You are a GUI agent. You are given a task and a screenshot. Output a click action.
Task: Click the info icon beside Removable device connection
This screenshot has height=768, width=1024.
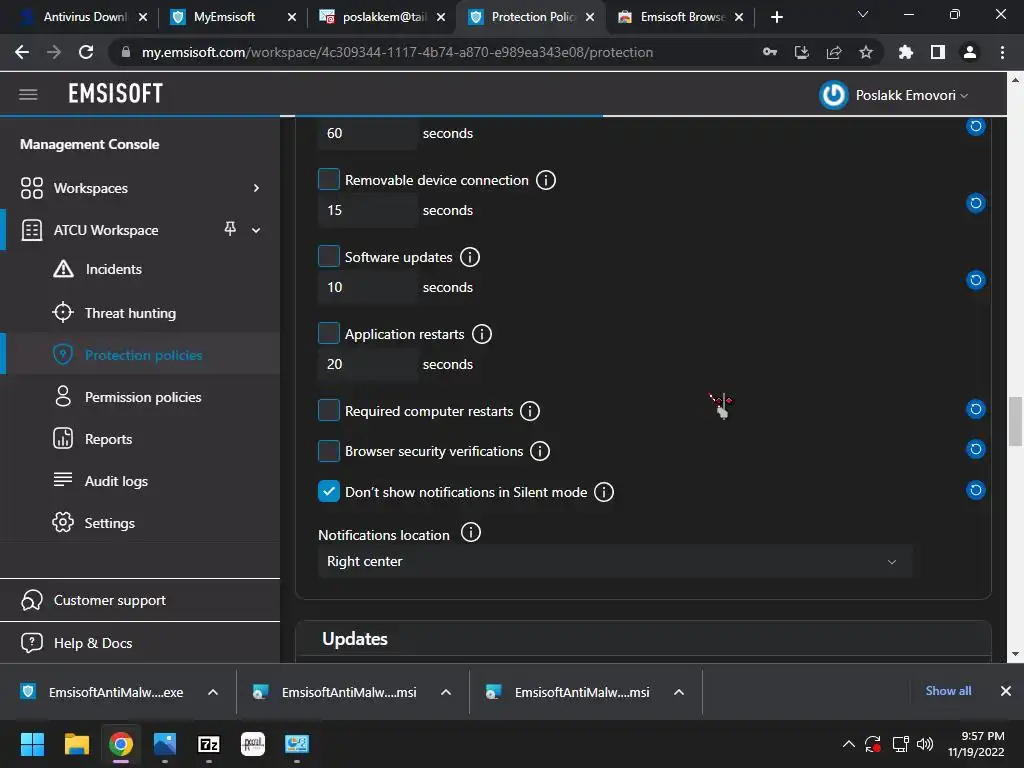(546, 180)
